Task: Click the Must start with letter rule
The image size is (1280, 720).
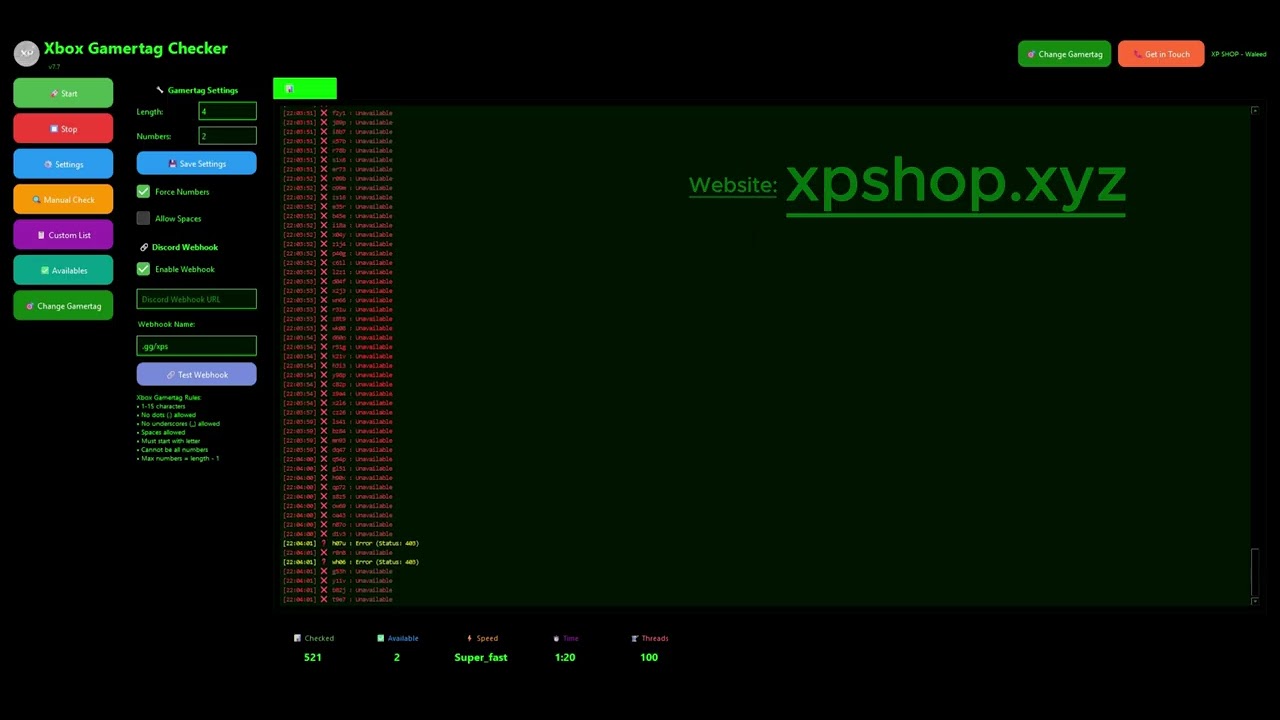Action: point(169,441)
